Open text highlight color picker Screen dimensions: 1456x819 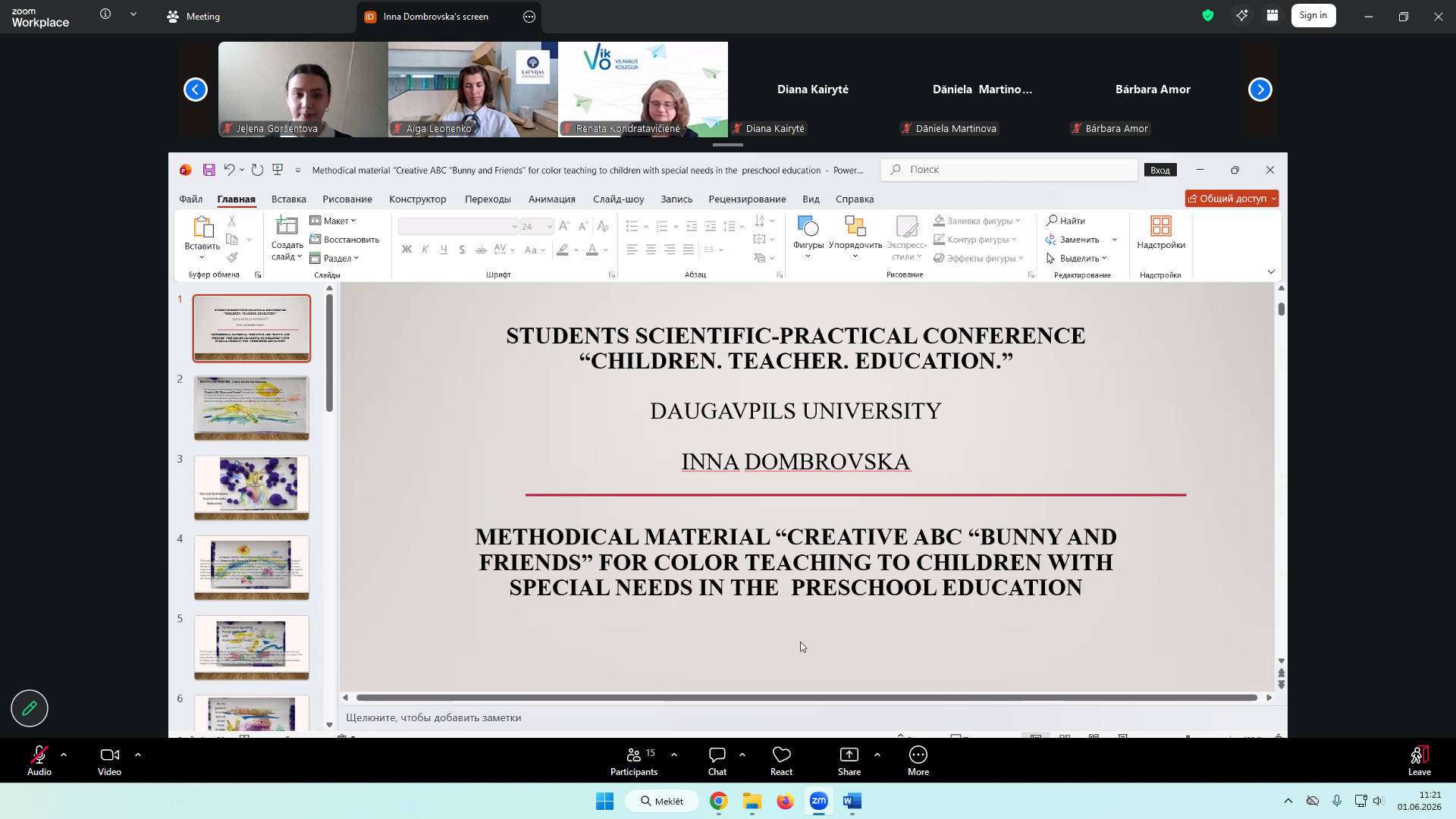click(563, 249)
